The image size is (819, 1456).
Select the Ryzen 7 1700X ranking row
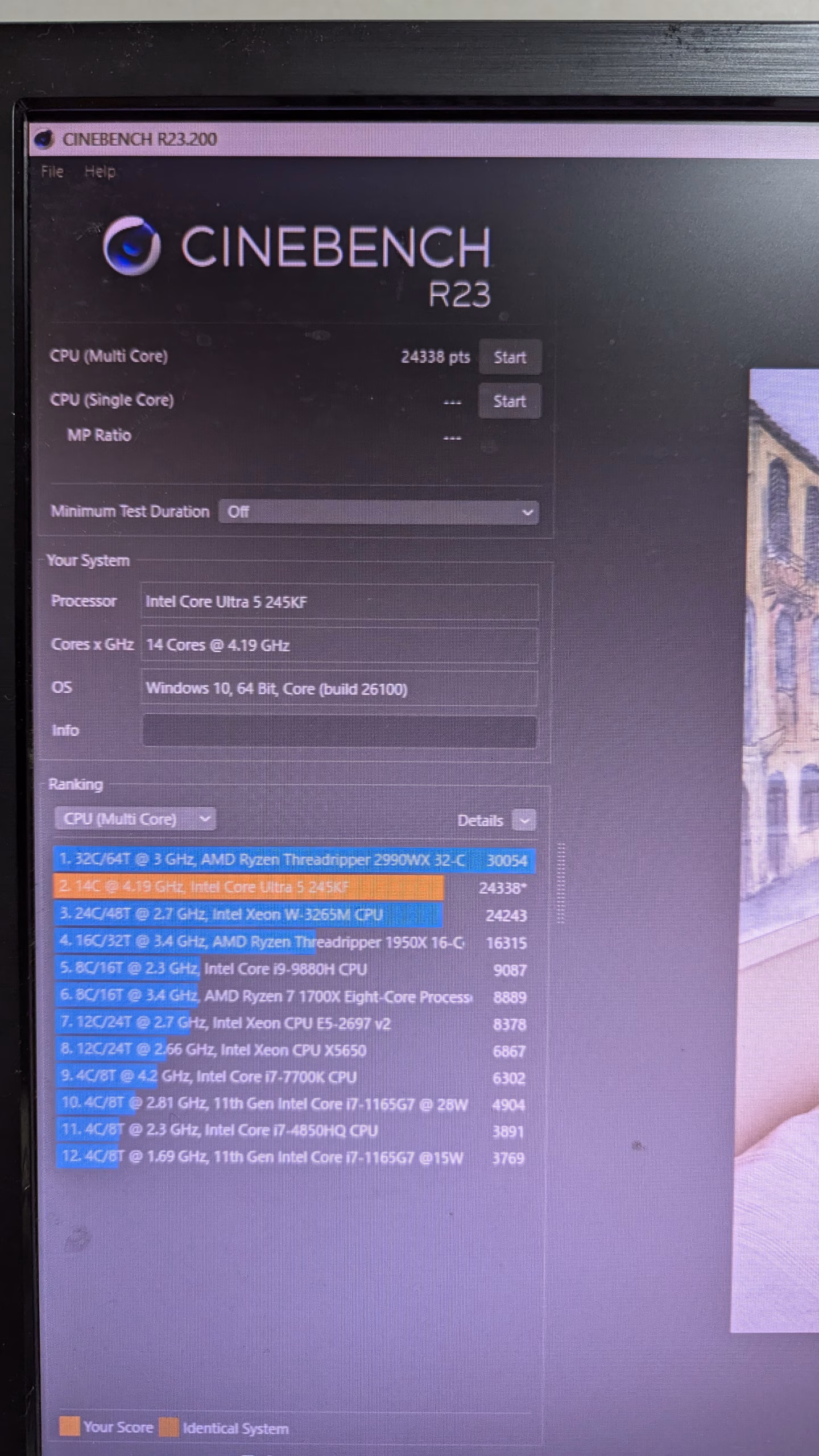(295, 996)
